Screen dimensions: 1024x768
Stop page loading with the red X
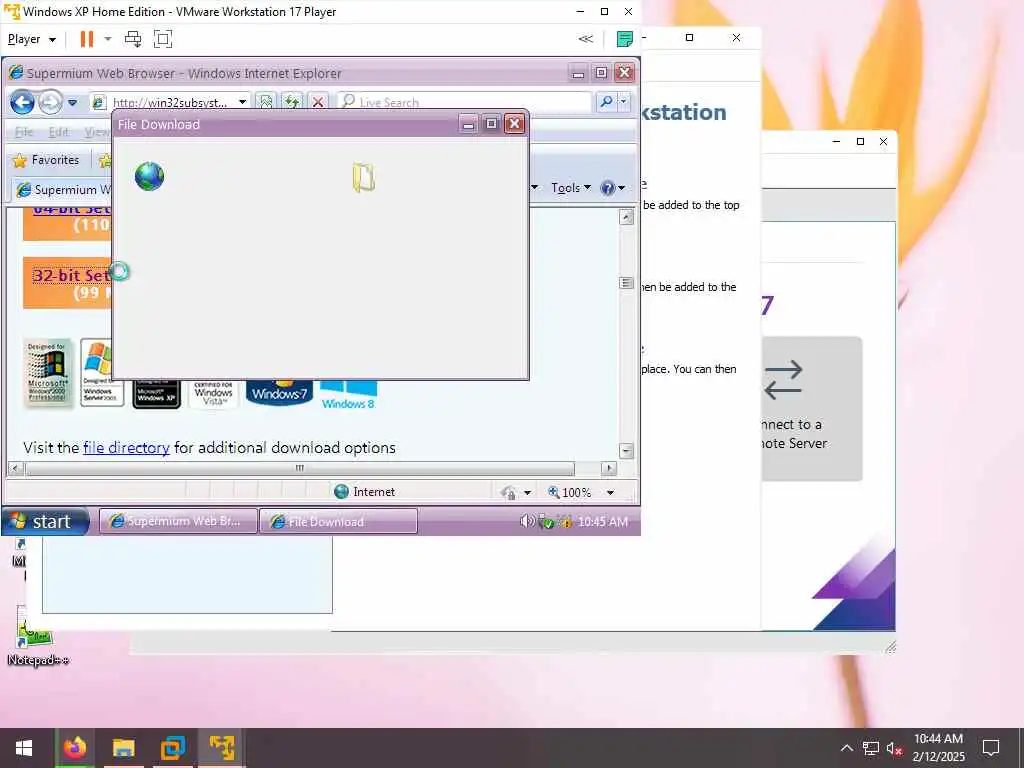click(x=318, y=103)
